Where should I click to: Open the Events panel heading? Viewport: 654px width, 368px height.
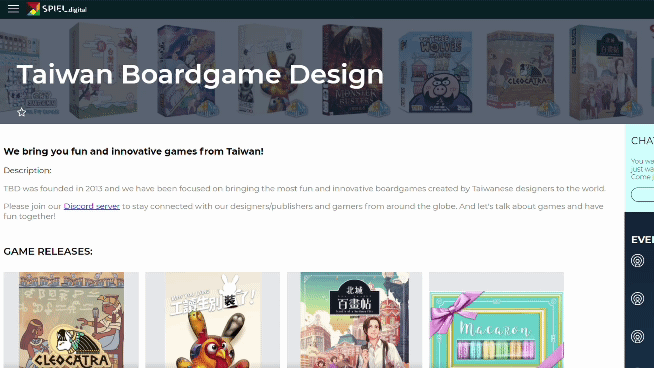642,239
